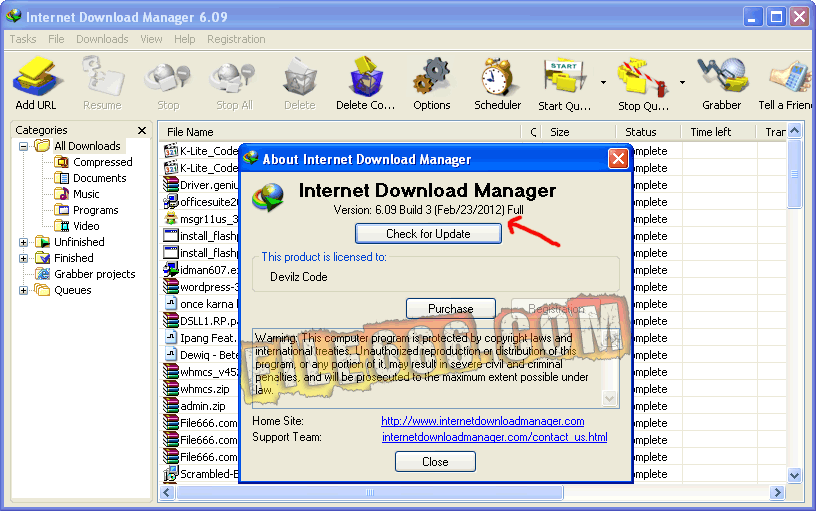Sort by the Status column header
This screenshot has width=816, height=511.
point(648,132)
